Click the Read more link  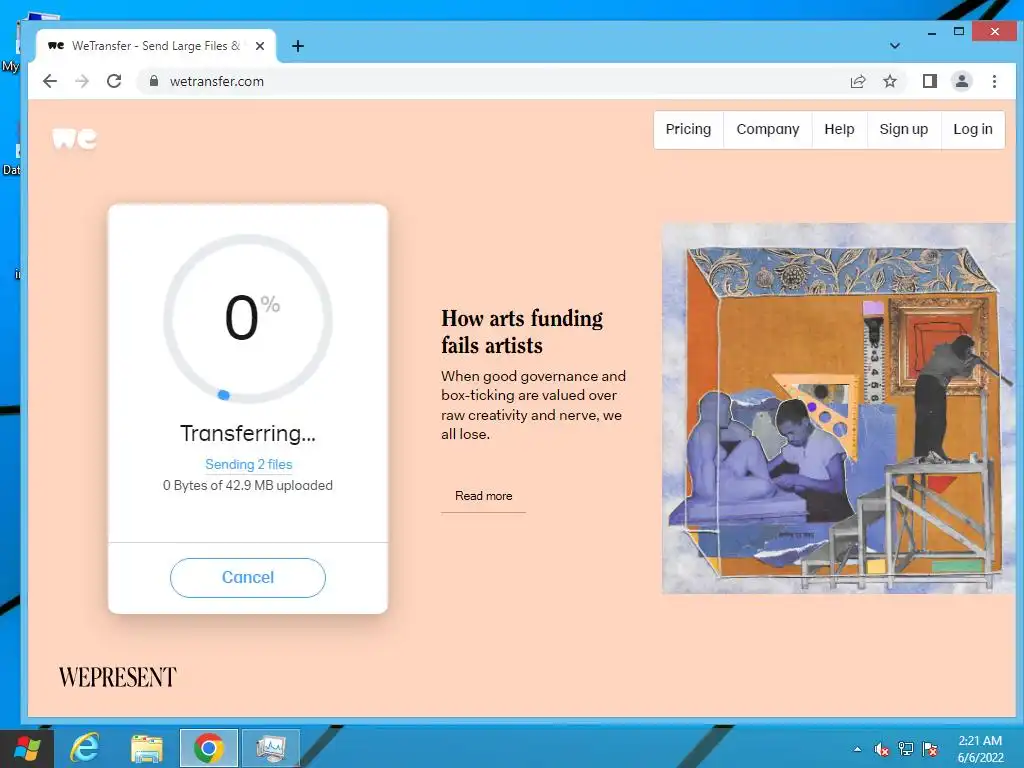[483, 496]
